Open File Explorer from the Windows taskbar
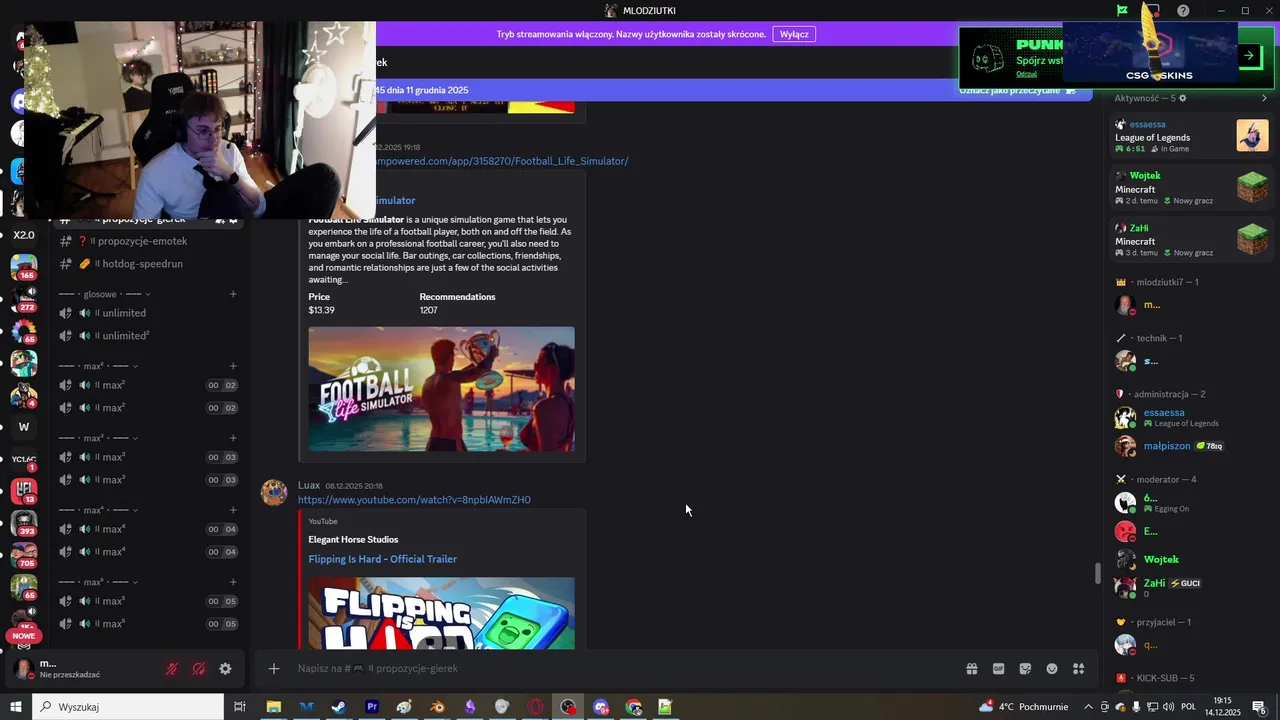This screenshot has height=720, width=1280. click(273, 707)
